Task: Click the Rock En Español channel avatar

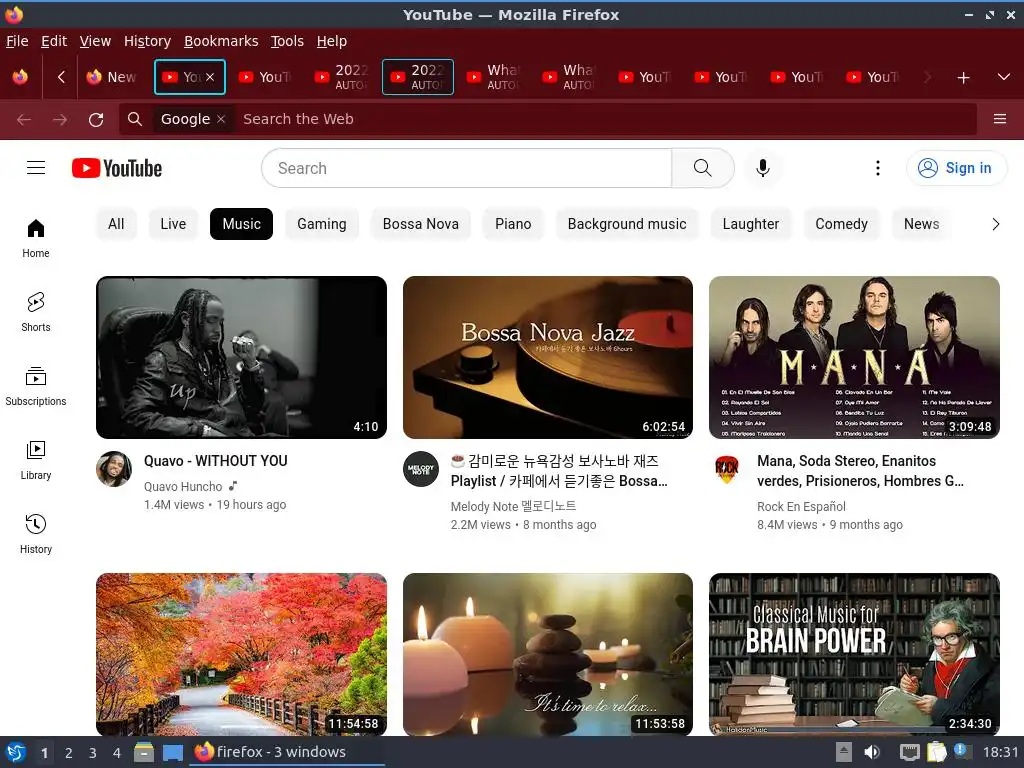Action: (727, 469)
